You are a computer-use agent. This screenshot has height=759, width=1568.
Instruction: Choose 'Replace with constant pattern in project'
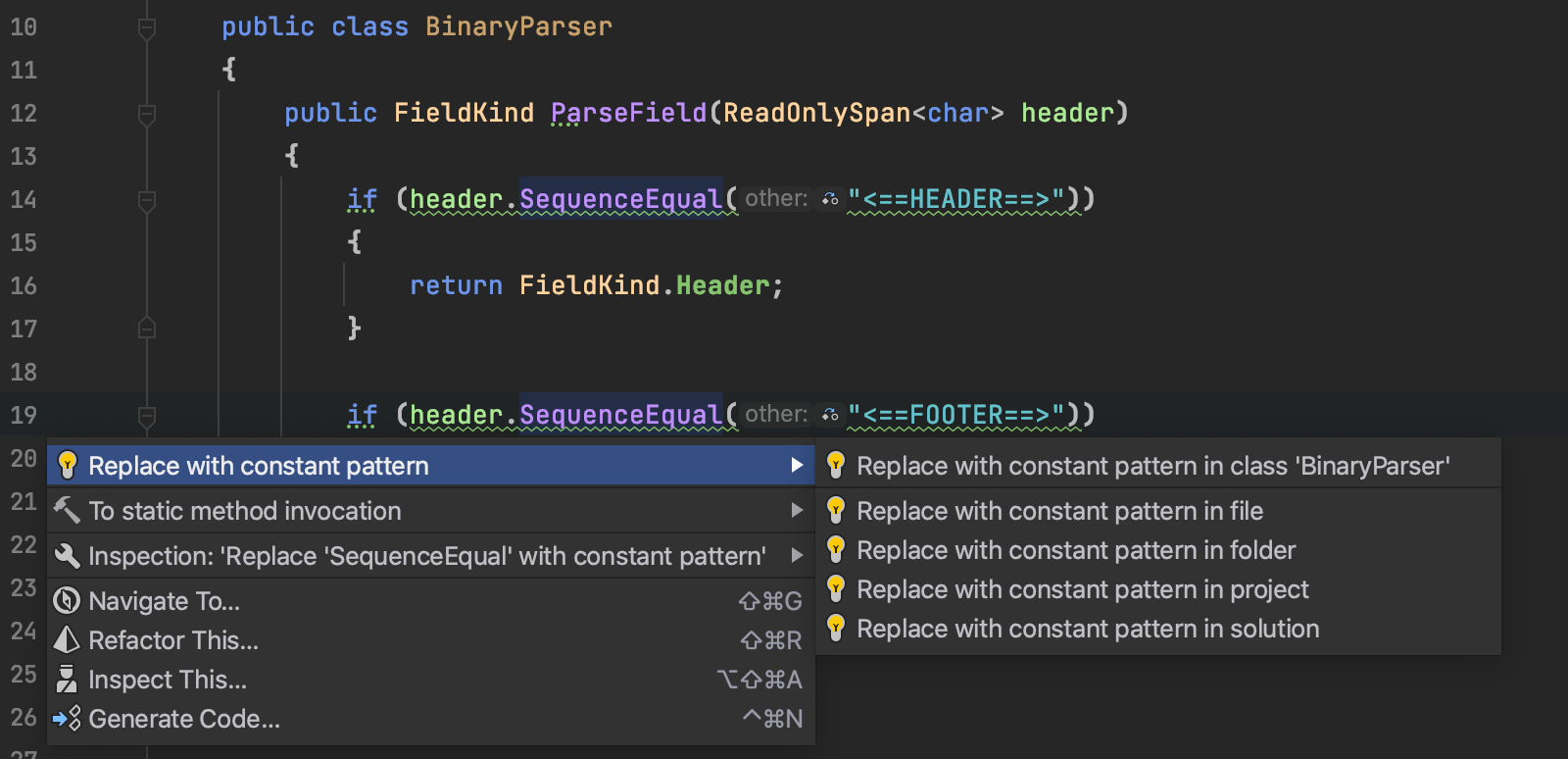pyautogui.click(x=1082, y=589)
